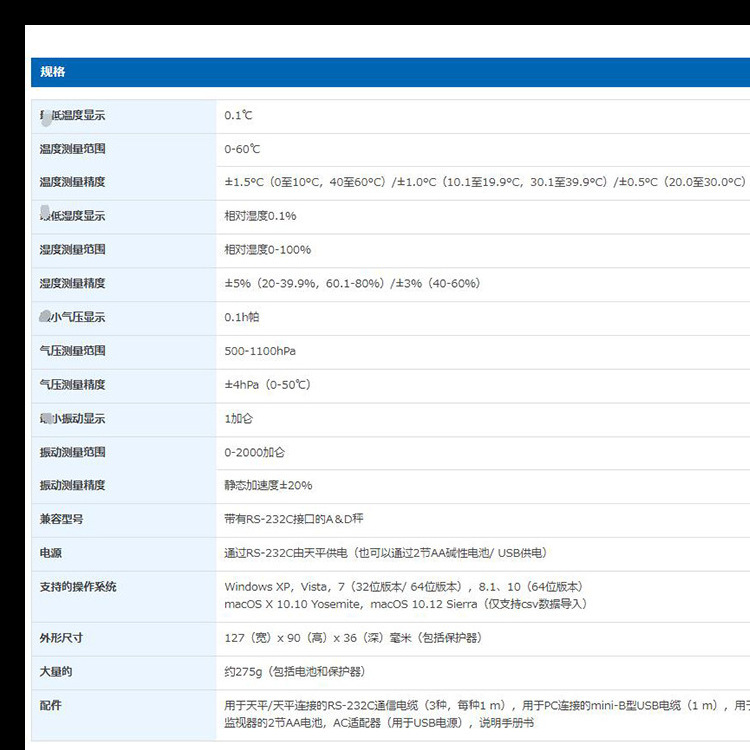Click the RS-232C通信电缆 accessories line
750x750 pixels.
point(487,706)
